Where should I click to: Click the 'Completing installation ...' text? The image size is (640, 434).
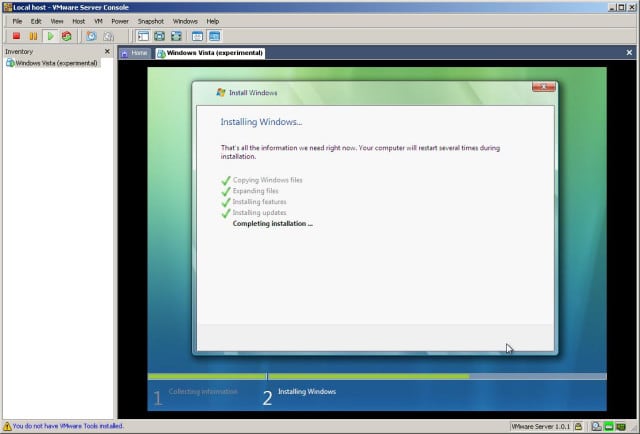[273, 223]
